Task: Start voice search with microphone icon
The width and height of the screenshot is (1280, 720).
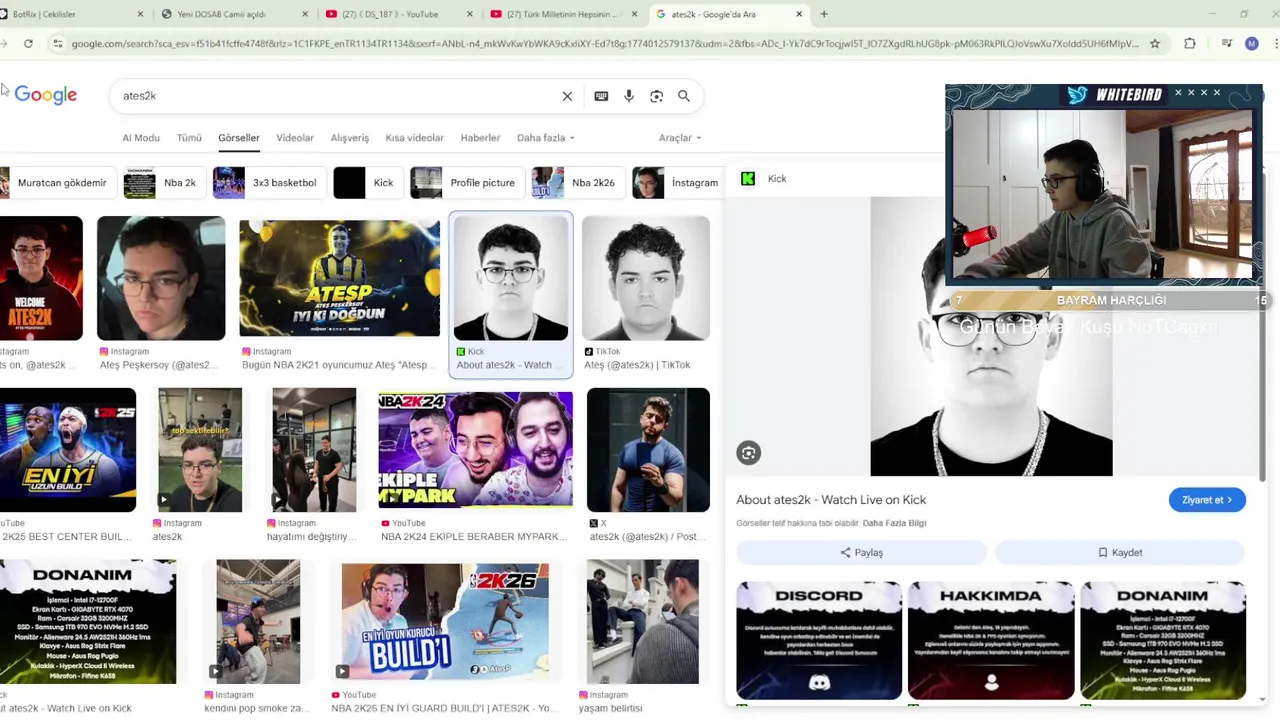Action: click(x=629, y=96)
